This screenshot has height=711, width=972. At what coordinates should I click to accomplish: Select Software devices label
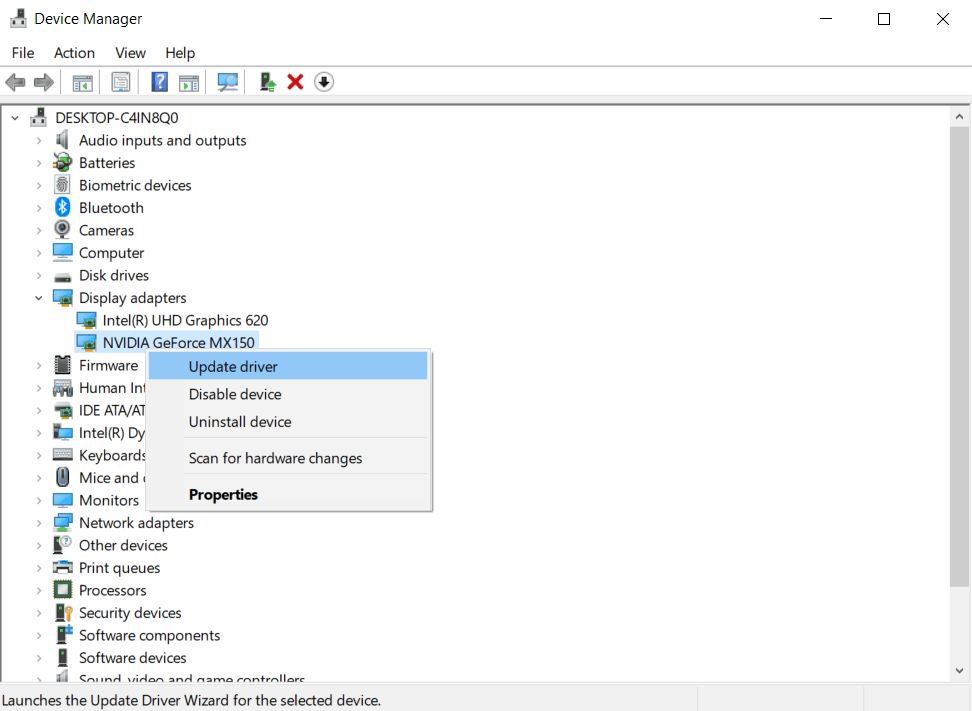tap(132, 658)
